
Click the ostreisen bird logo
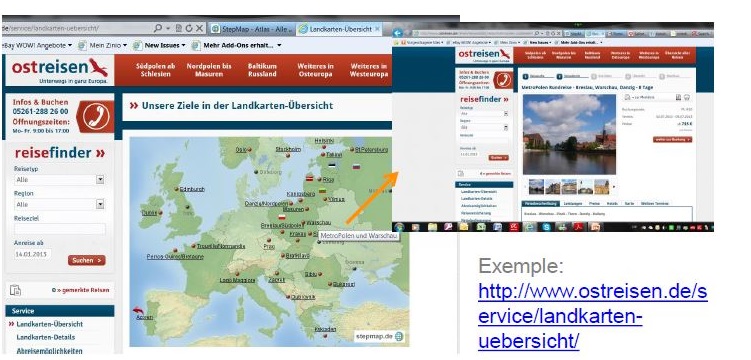(x=98, y=68)
